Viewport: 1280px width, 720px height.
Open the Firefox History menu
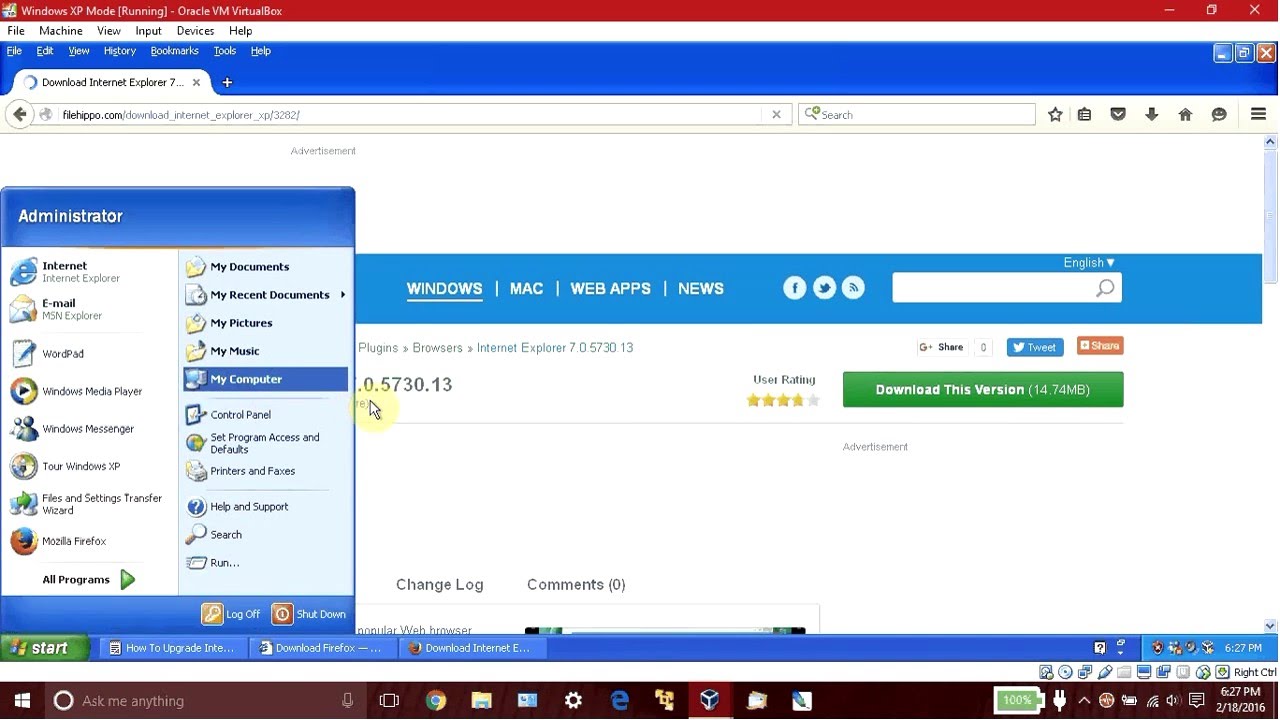coord(119,51)
